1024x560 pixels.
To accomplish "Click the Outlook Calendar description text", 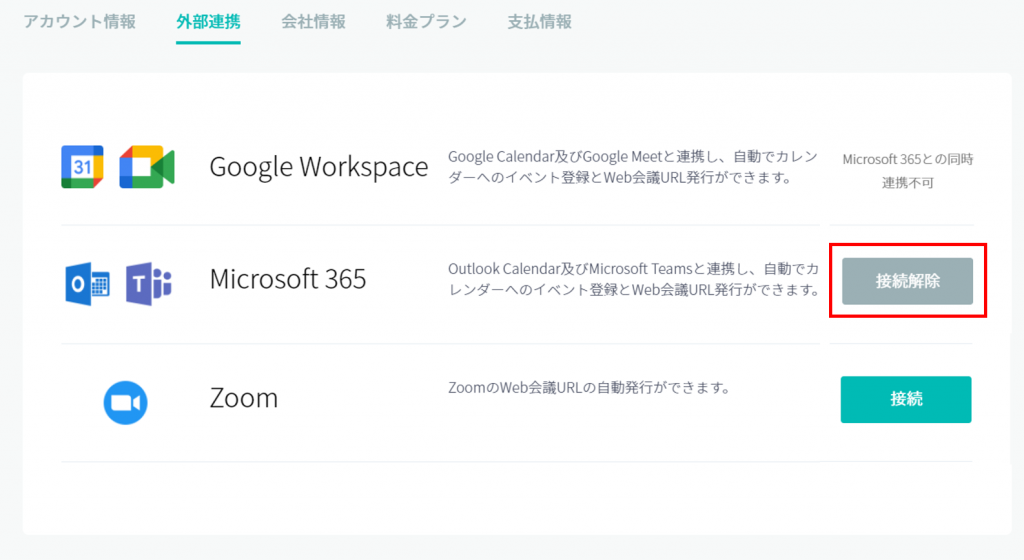I will pos(633,279).
